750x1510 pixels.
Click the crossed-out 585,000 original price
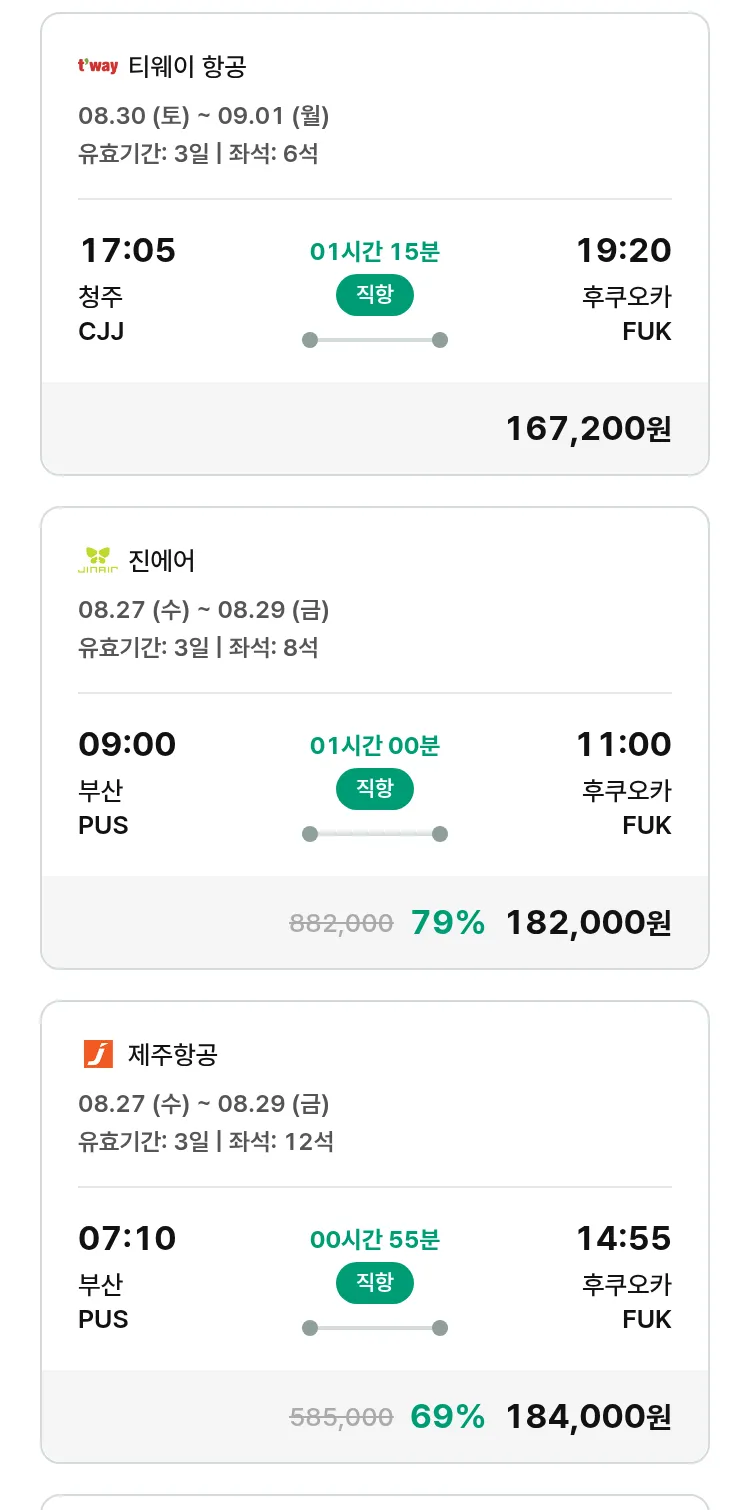341,1417
